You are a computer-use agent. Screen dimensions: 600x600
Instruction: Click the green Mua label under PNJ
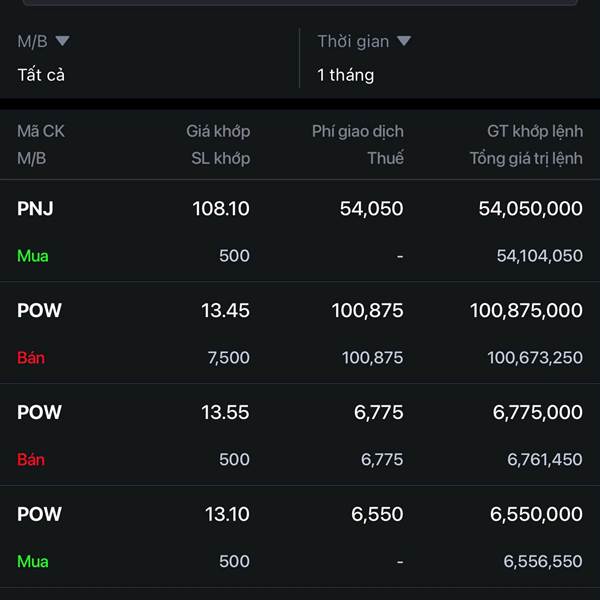click(x=33, y=256)
